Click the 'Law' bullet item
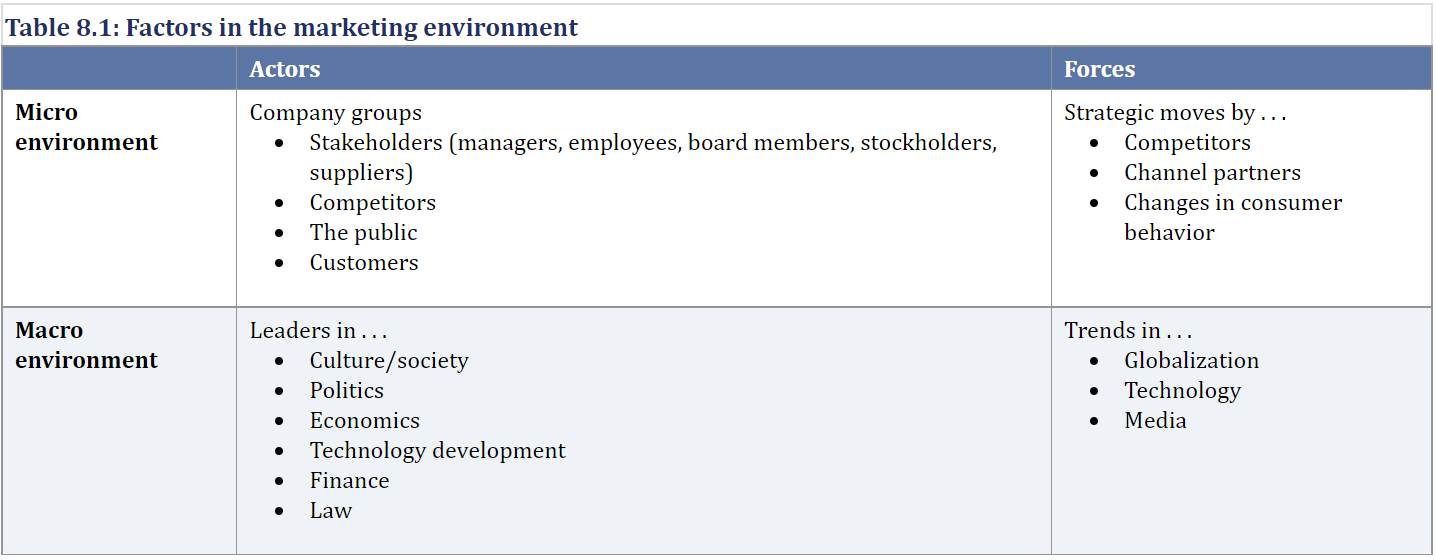 (331, 510)
